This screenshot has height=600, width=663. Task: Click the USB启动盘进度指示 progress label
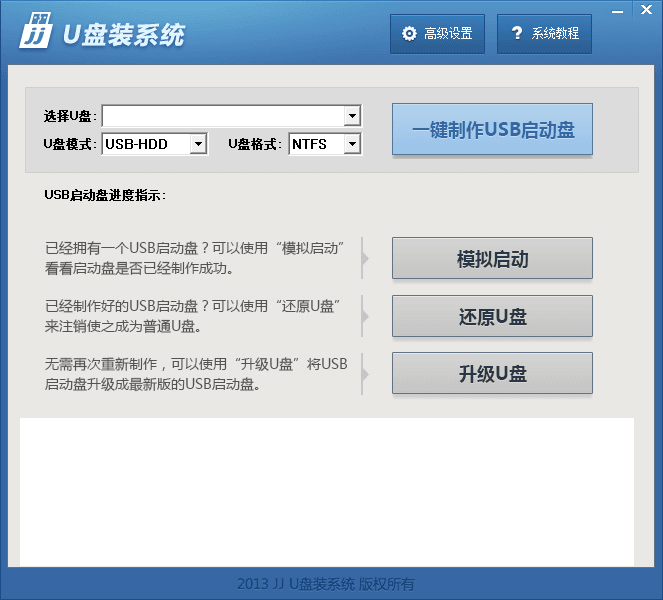pos(105,195)
